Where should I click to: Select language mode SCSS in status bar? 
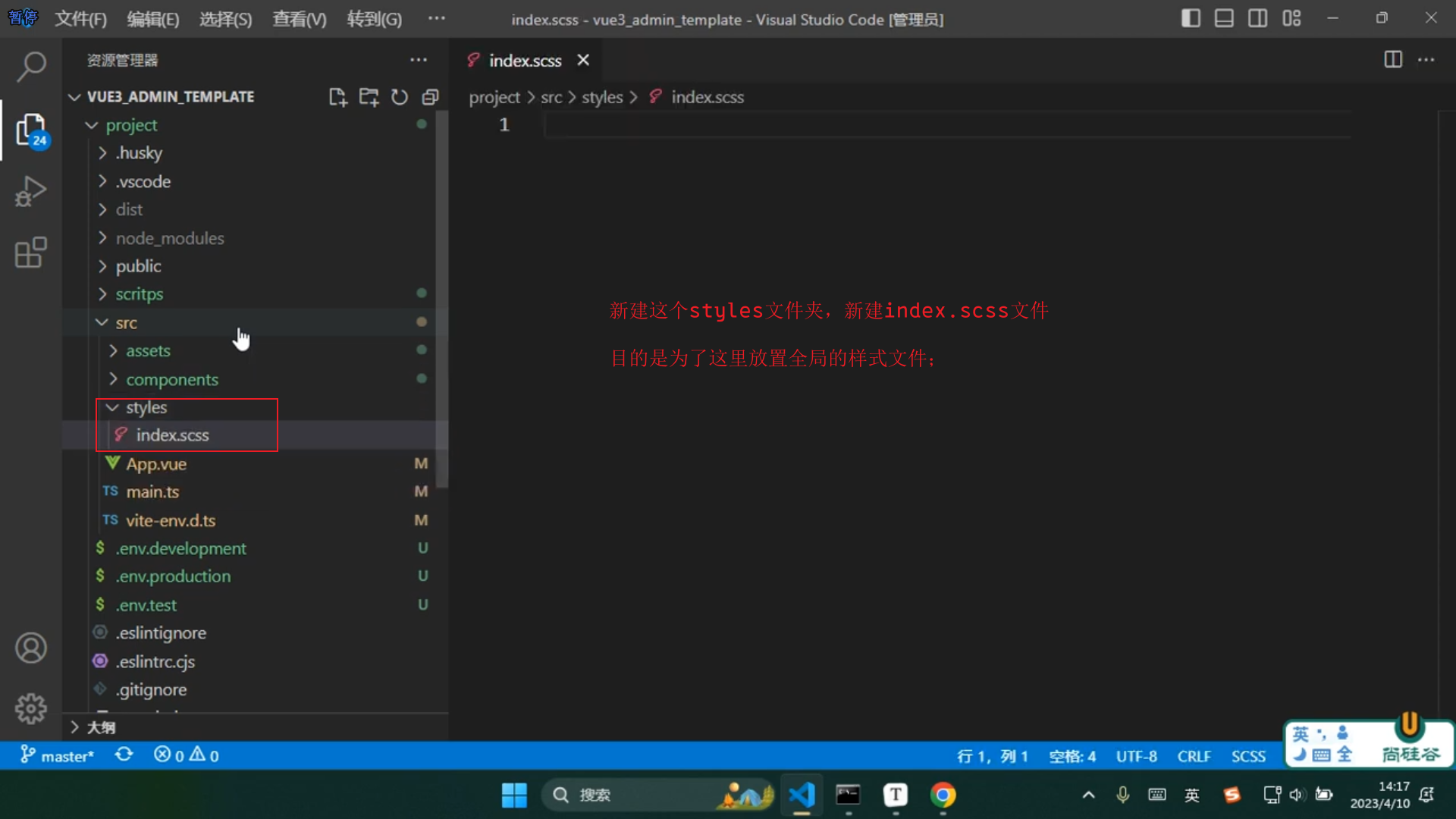click(1248, 756)
